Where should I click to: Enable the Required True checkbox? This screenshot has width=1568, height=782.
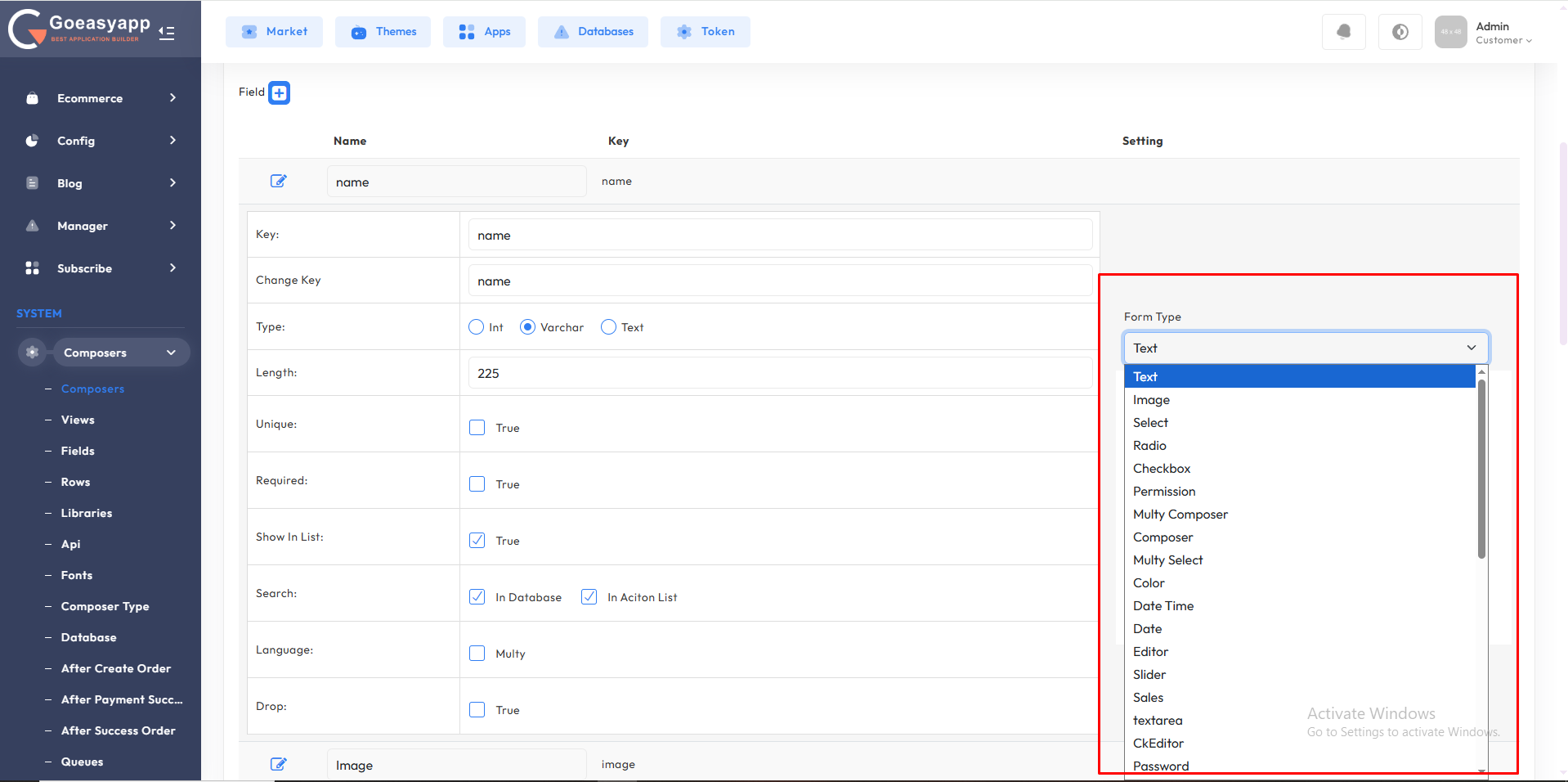477,484
